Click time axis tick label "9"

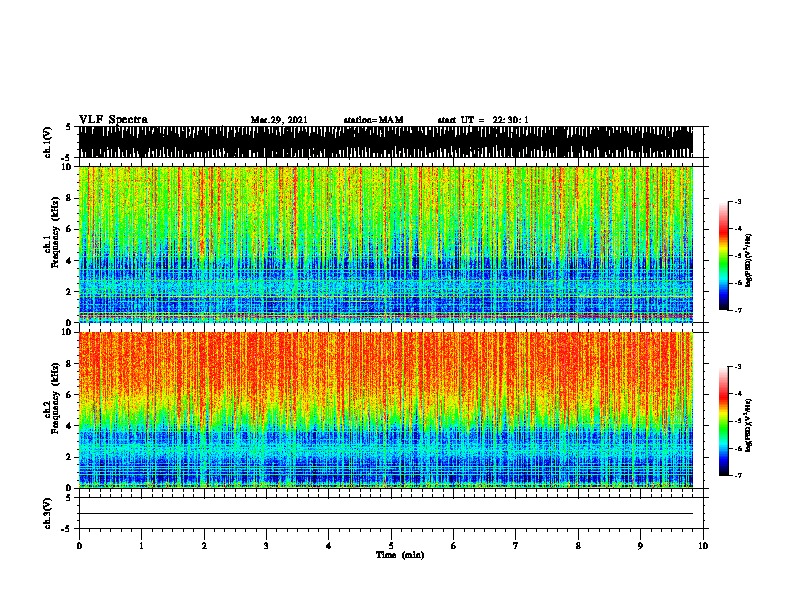coord(640,546)
